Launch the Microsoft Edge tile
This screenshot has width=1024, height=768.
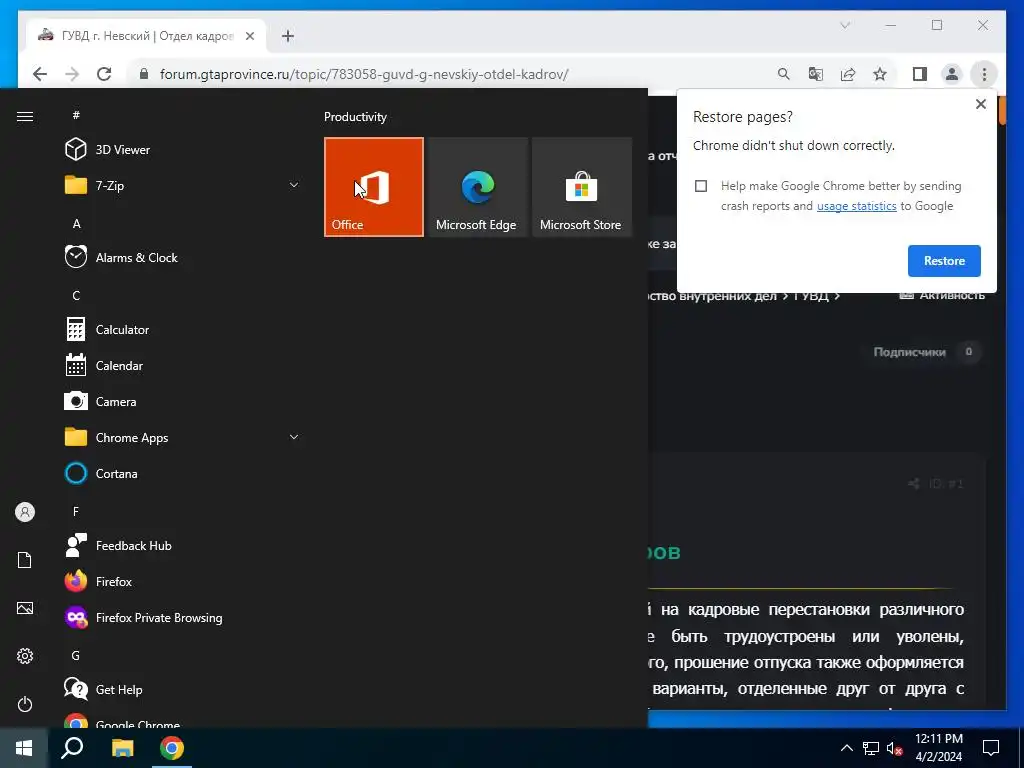(x=477, y=187)
